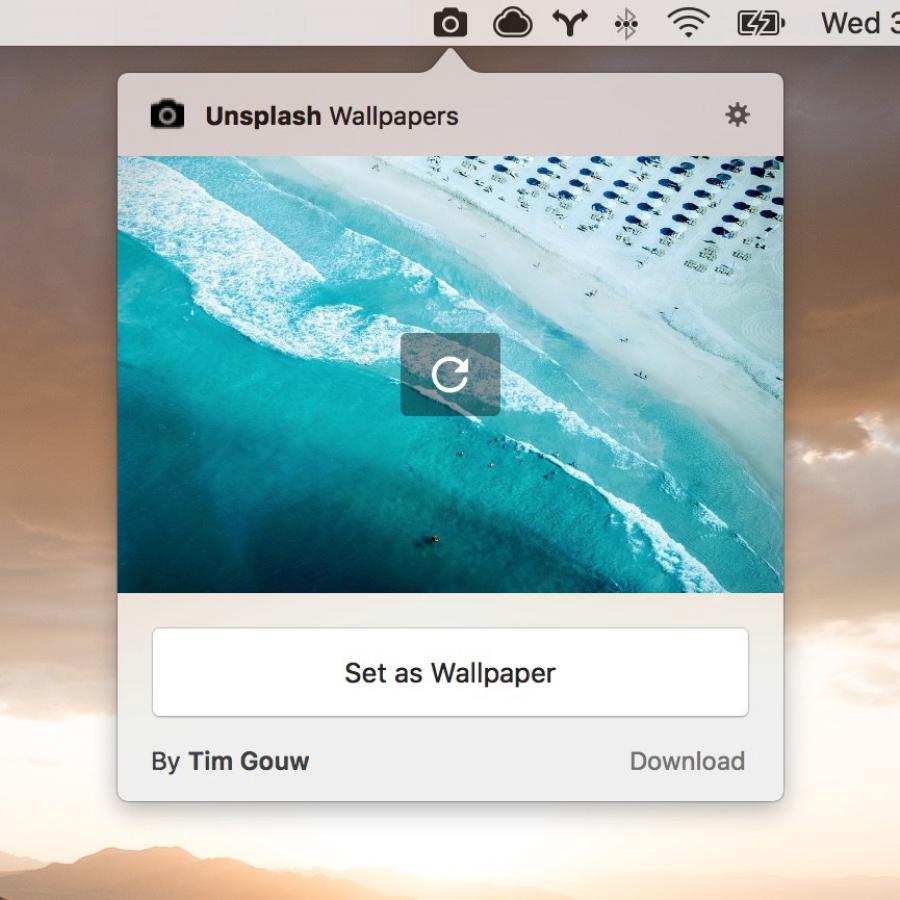Click the word By before author name

pyautogui.click(x=165, y=761)
